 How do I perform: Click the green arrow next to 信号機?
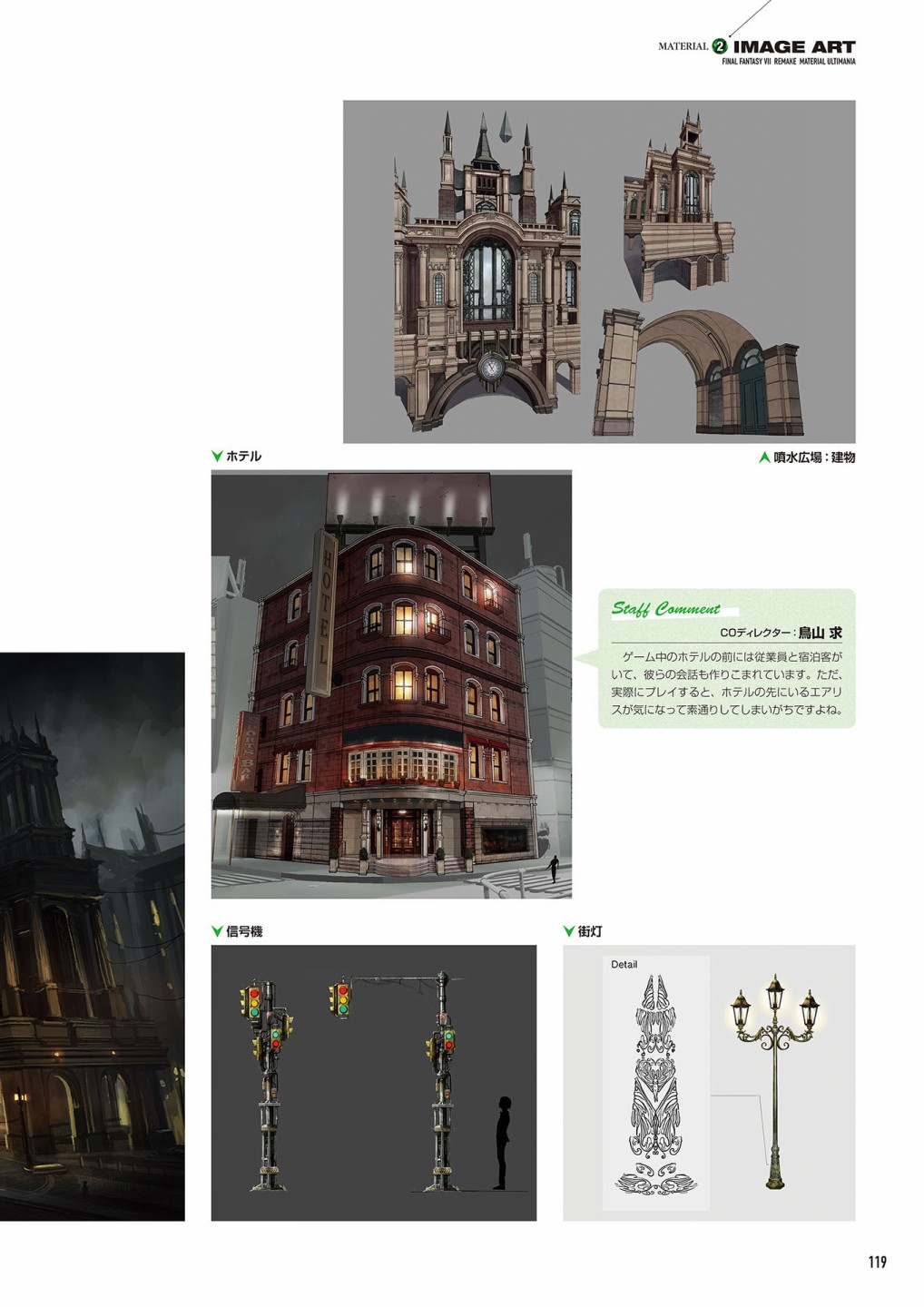tap(217, 931)
